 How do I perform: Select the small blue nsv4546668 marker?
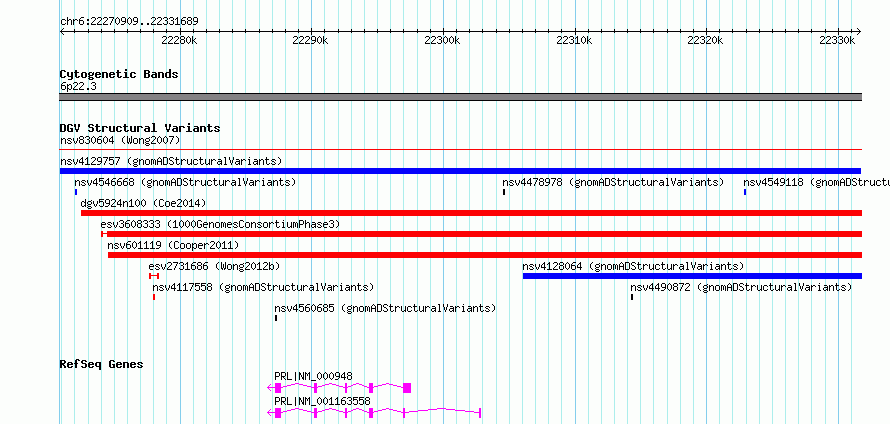tap(75, 192)
